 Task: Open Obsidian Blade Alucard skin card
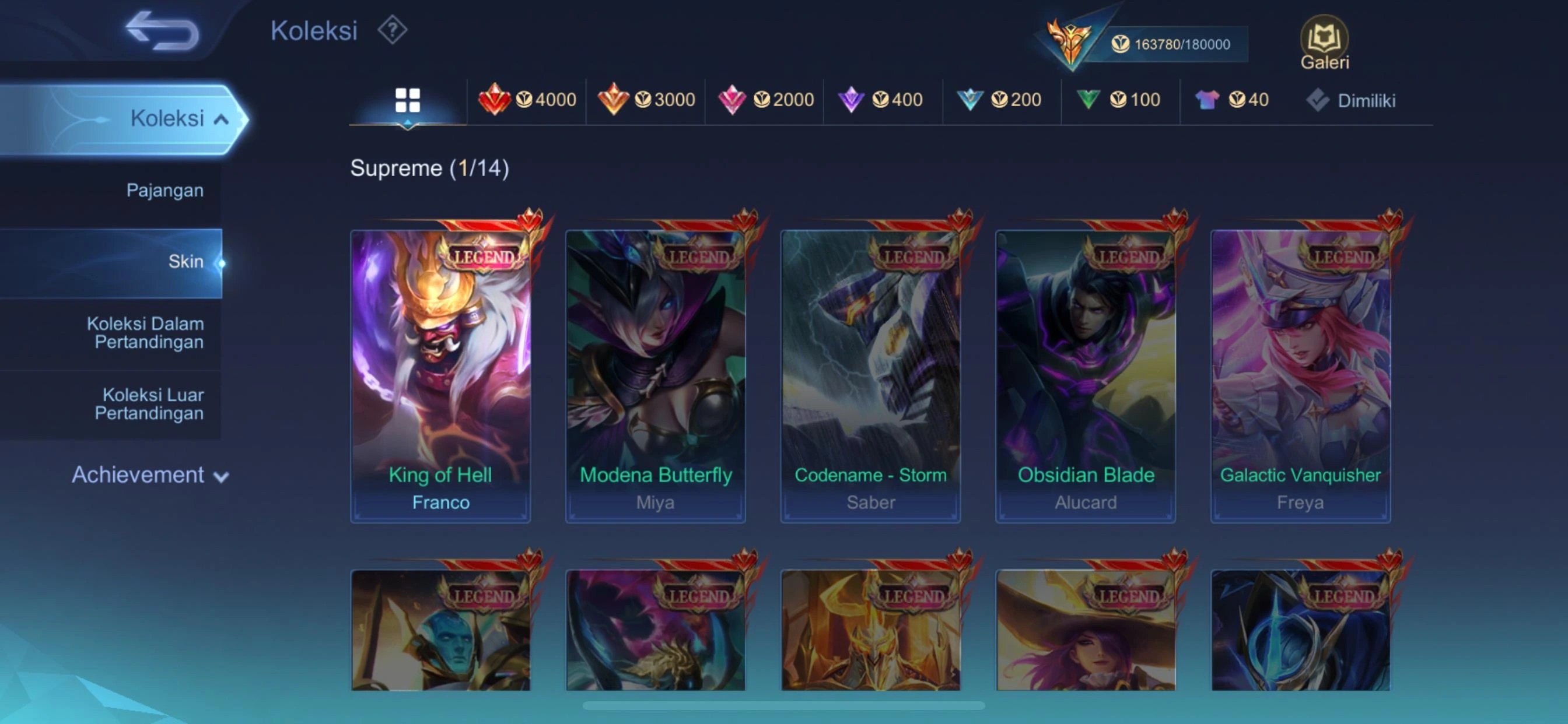1086,375
